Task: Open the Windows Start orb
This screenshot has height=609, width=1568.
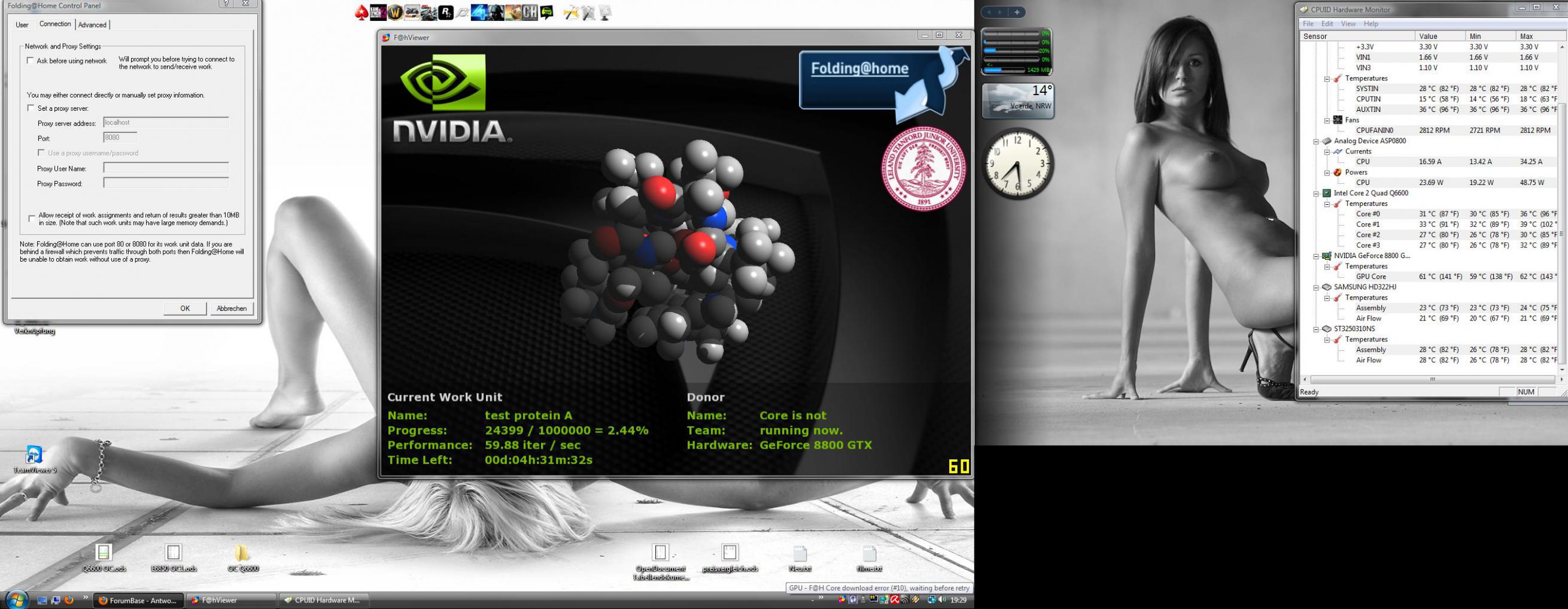Action: click(16, 600)
